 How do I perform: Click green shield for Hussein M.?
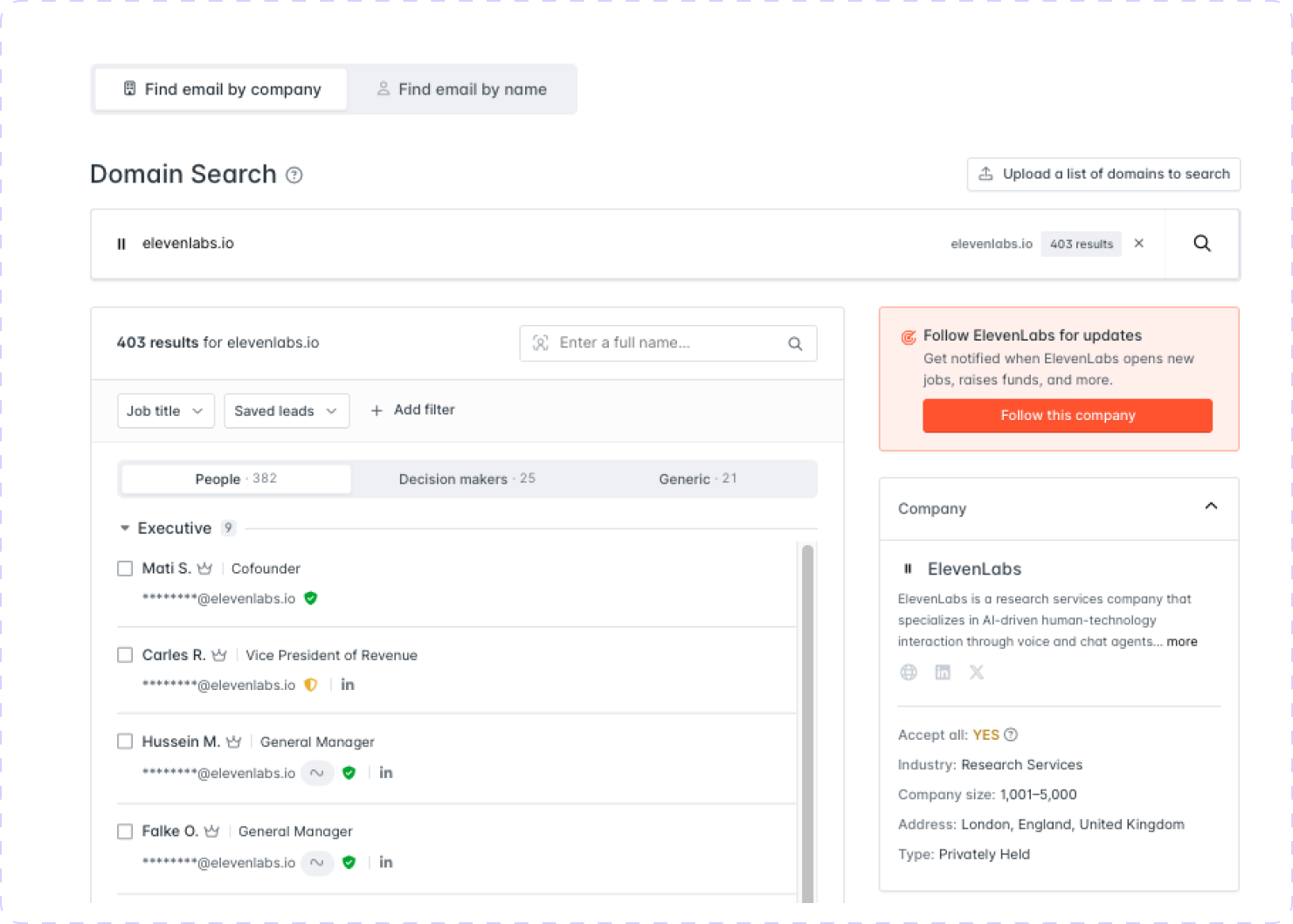tap(349, 773)
